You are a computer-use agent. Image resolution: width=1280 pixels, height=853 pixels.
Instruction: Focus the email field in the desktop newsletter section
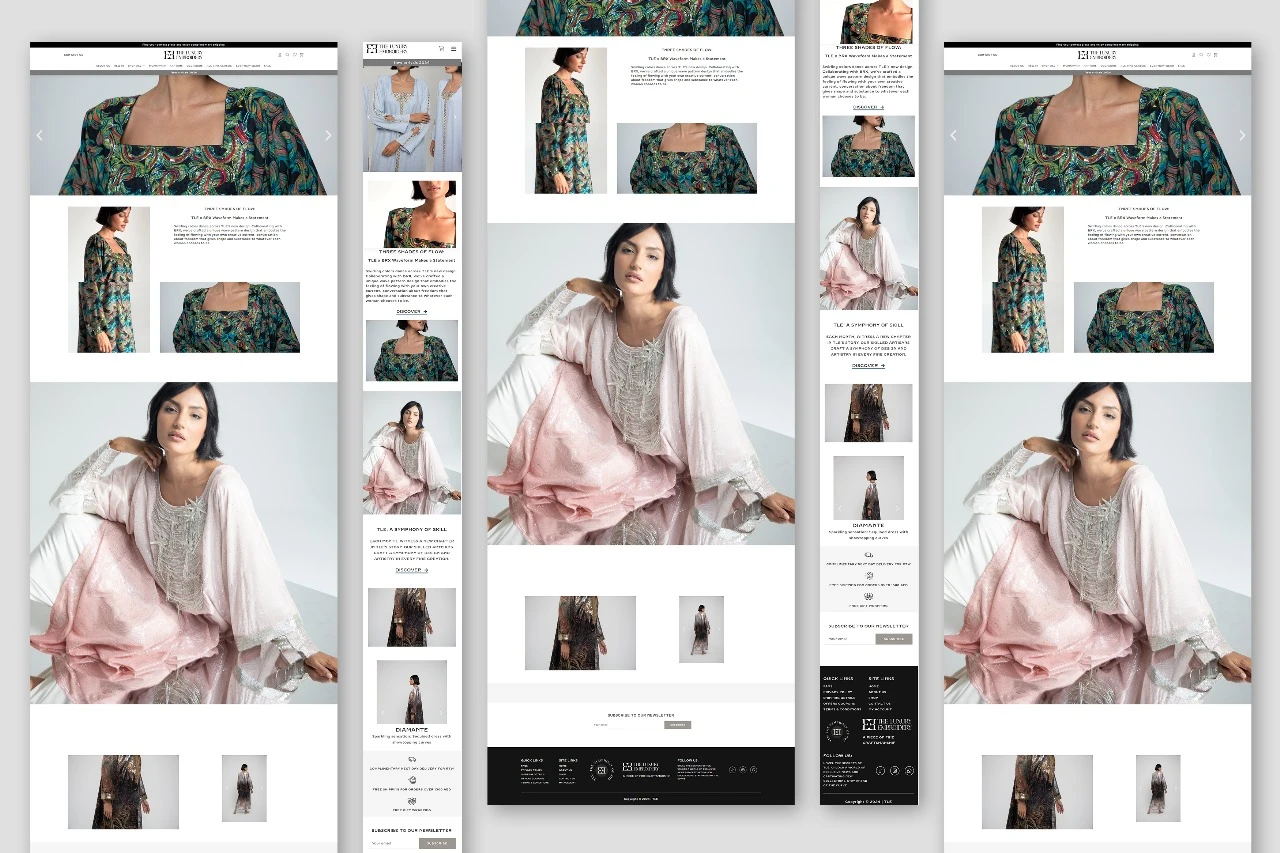[x=628, y=725]
